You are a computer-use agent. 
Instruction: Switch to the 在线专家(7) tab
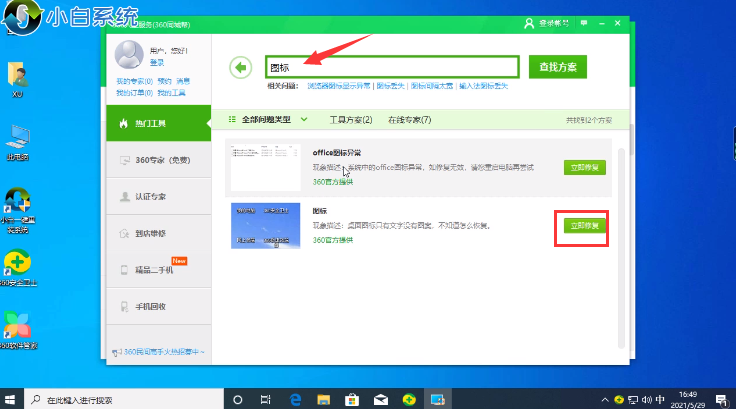tap(409, 120)
